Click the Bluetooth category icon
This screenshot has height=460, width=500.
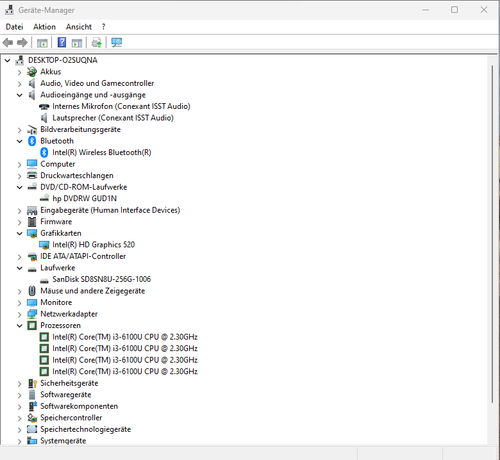click(32, 141)
